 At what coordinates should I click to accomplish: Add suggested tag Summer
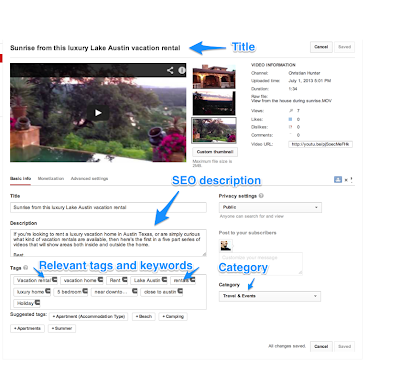[x=62, y=328]
